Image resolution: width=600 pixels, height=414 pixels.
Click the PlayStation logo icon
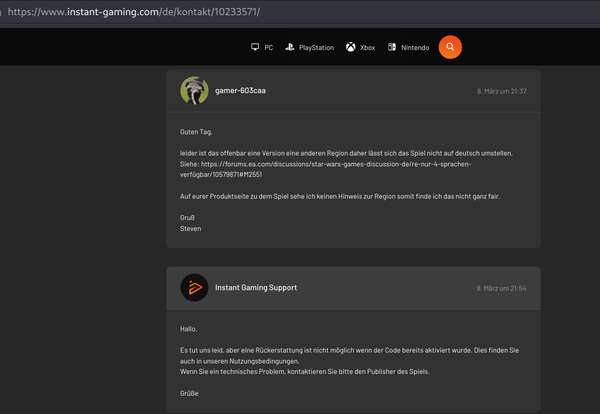[x=290, y=47]
